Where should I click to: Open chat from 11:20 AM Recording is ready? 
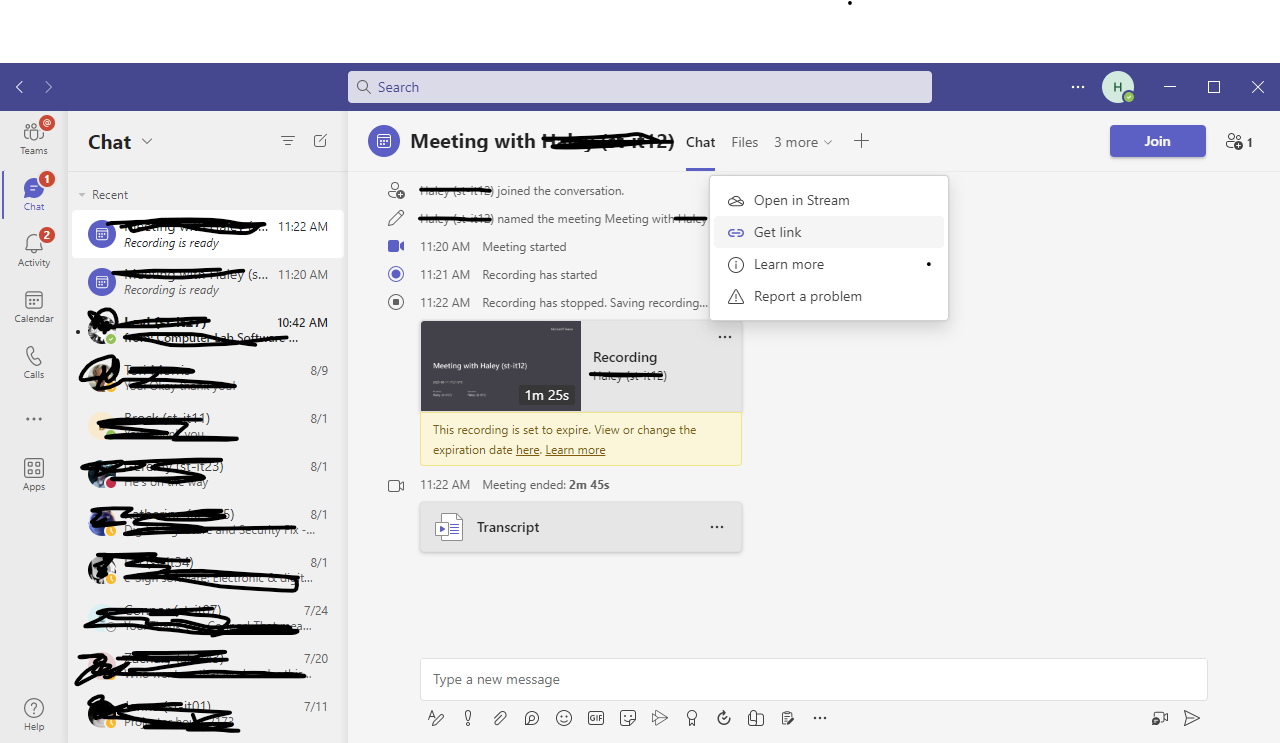pyautogui.click(x=208, y=282)
